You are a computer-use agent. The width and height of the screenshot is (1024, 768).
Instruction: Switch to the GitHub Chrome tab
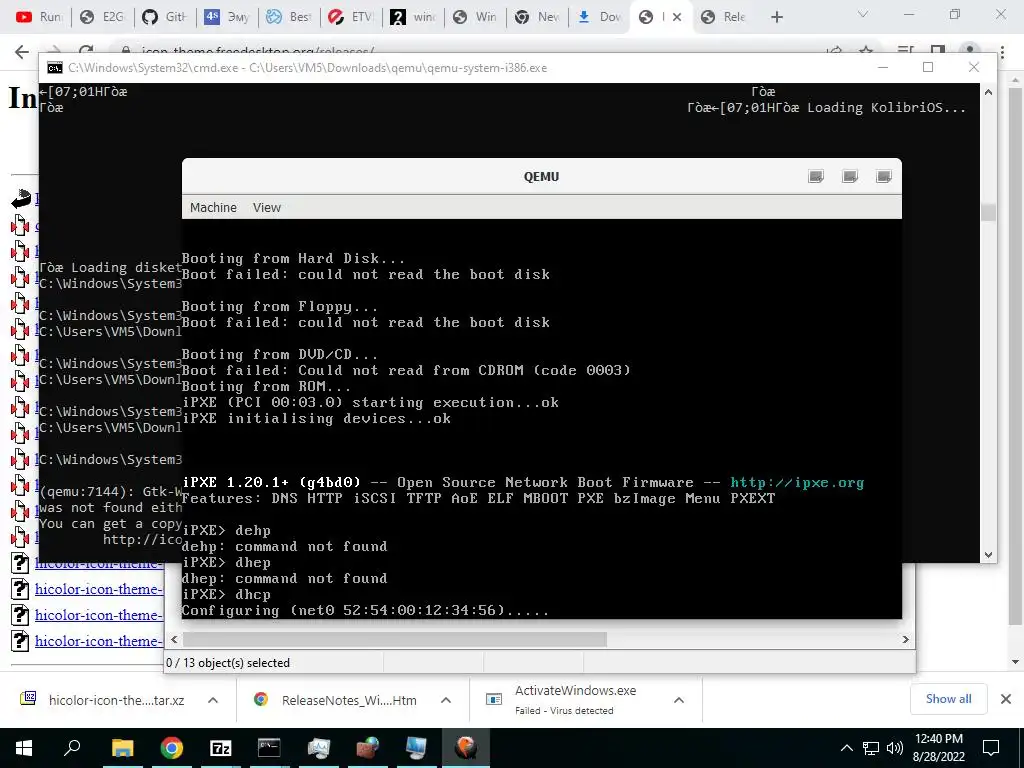pos(165,17)
